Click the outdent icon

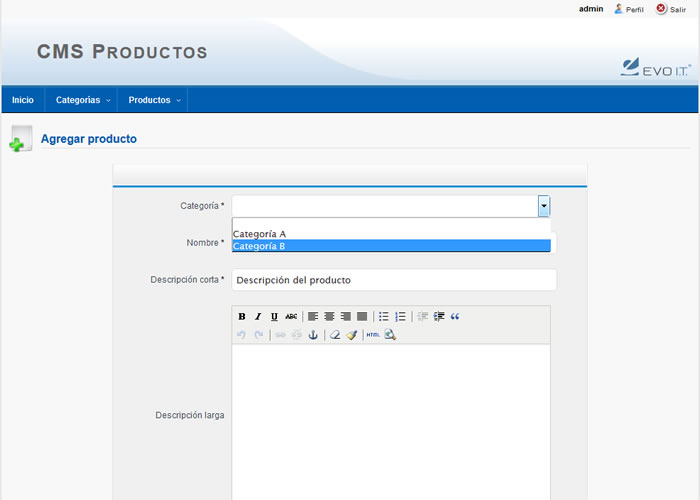422,317
